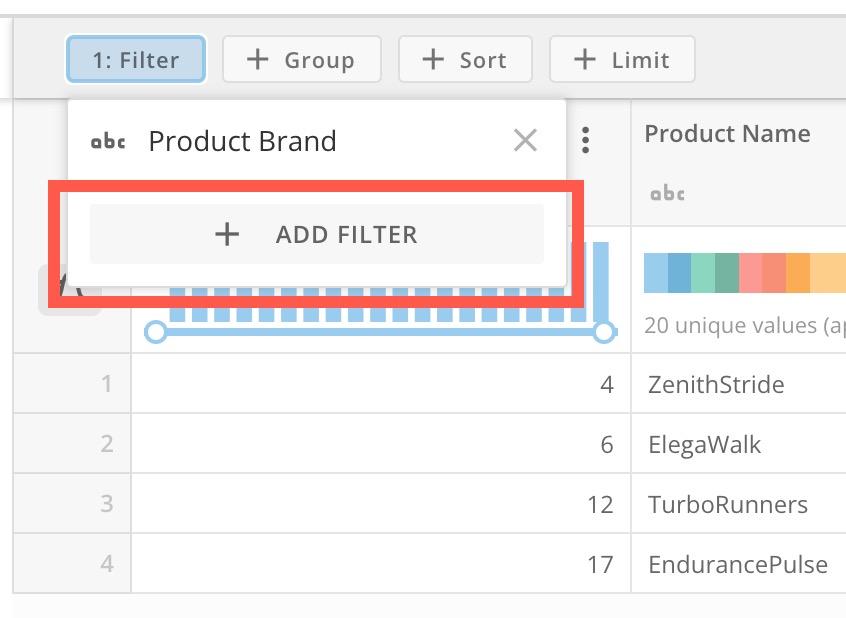846x618 pixels.
Task: Remove the Product Brand filter with X
Action: pos(525,141)
